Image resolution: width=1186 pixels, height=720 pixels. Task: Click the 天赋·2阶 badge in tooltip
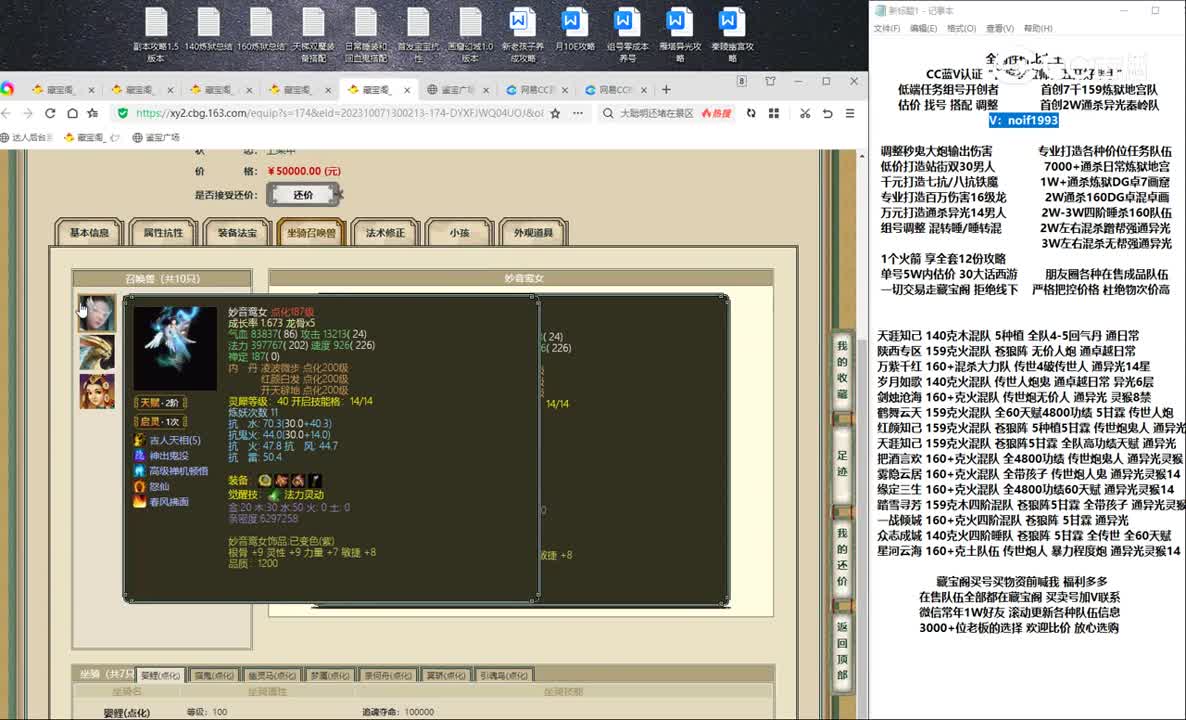point(160,402)
